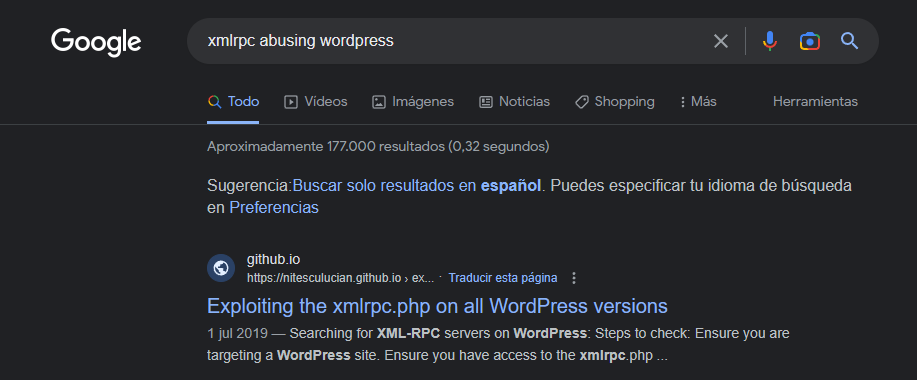Click the Google logo
Screen dimensions: 917x380
(x=96, y=42)
